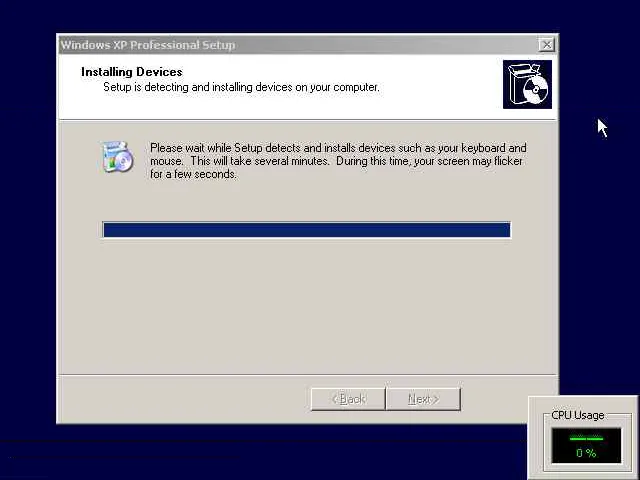Click the grayed-out Back button
The width and height of the screenshot is (640, 480).
pyautogui.click(x=348, y=399)
